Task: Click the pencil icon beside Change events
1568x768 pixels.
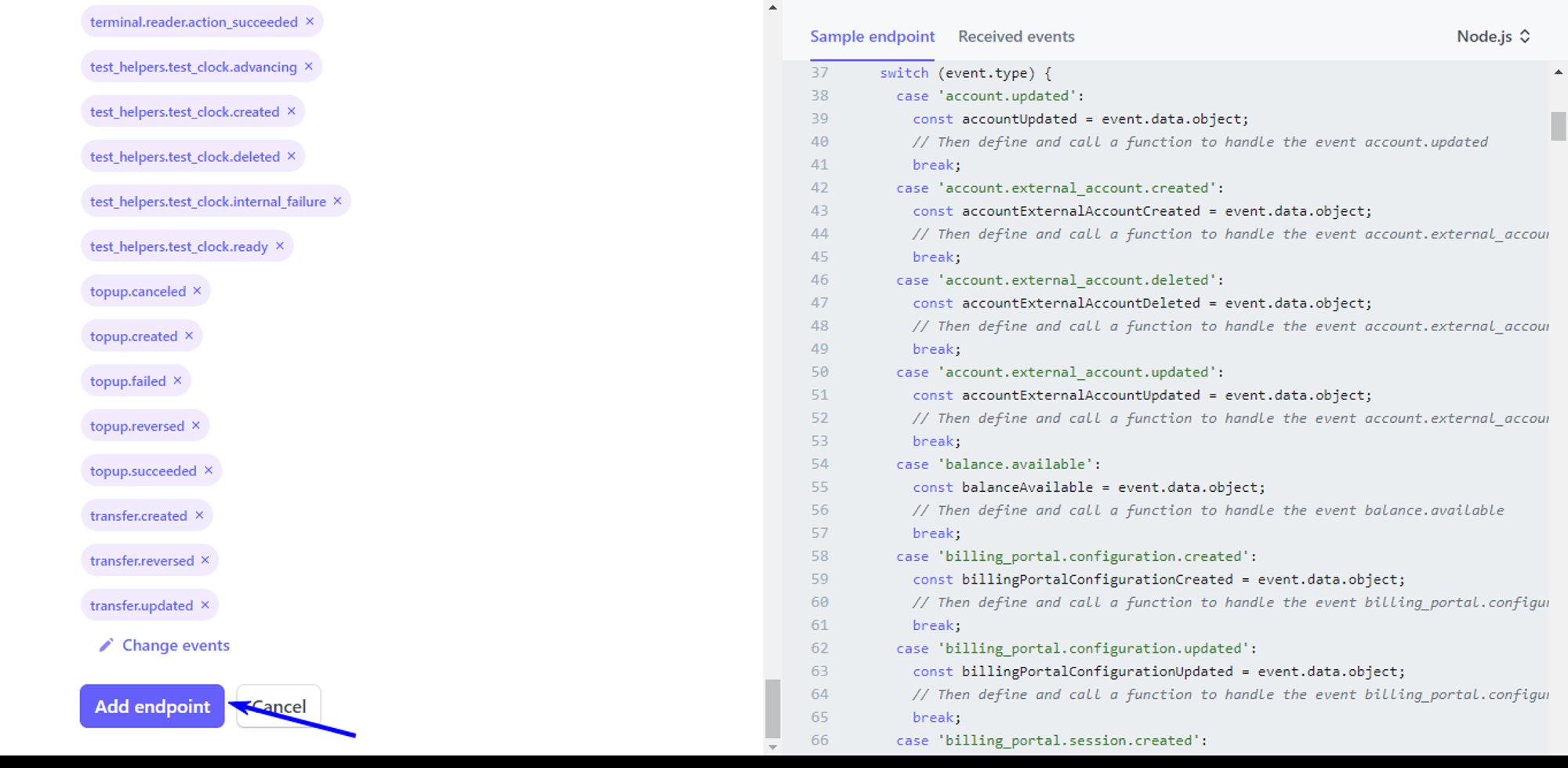Action: click(106, 645)
